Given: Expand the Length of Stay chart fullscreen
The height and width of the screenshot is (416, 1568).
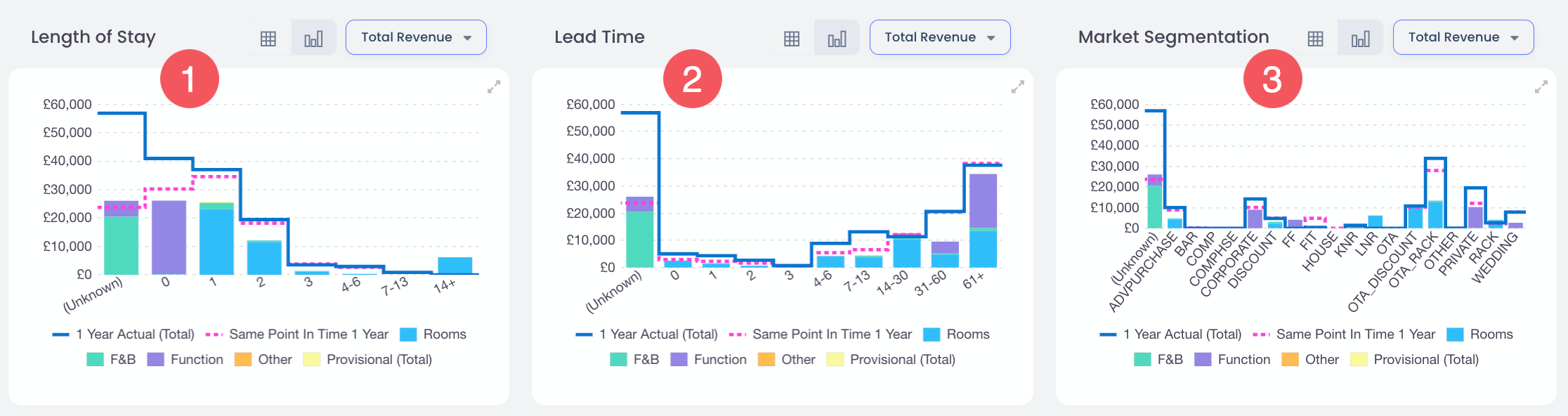Looking at the screenshot, I should (494, 87).
